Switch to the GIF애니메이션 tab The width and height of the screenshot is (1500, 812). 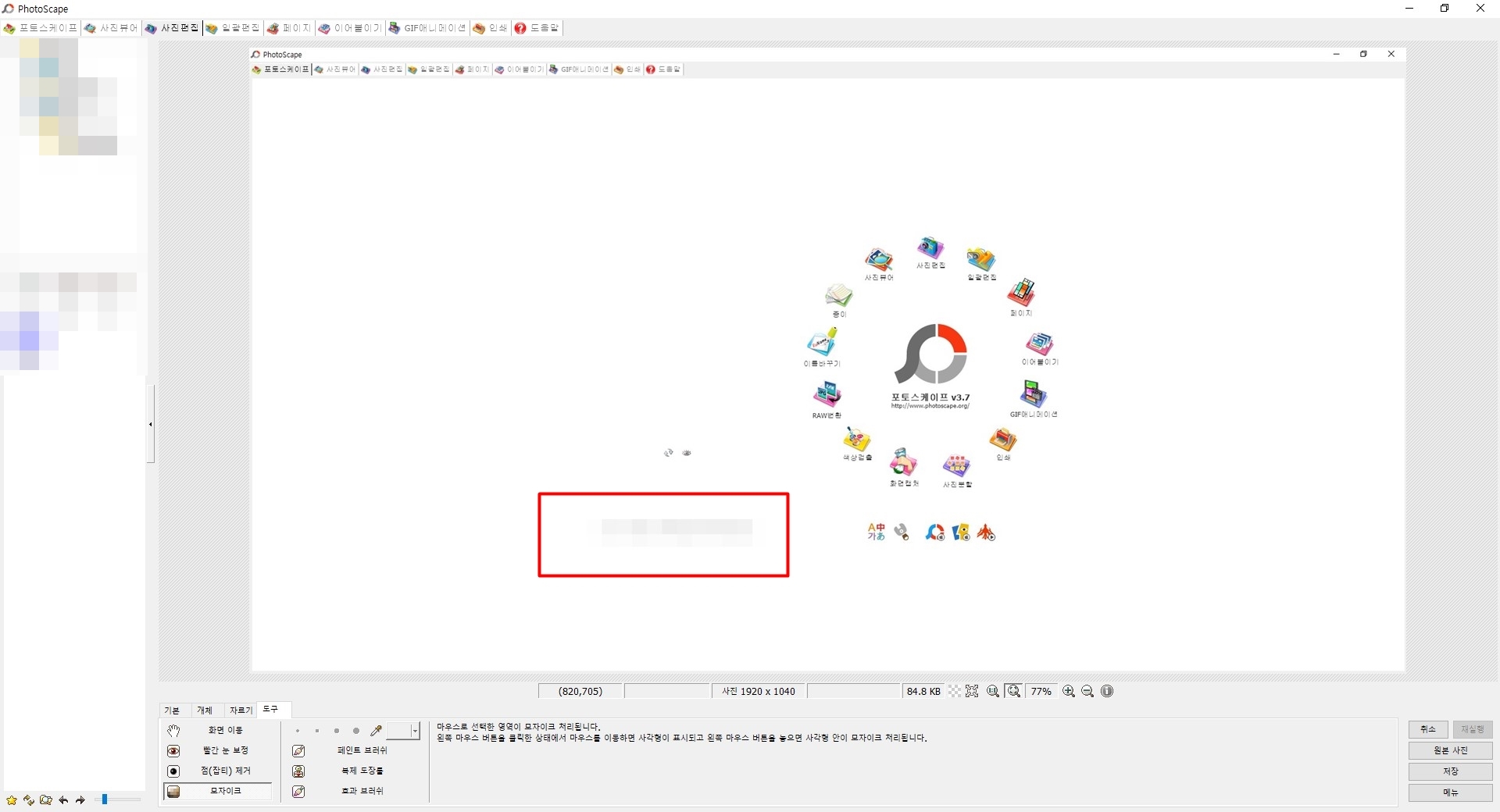click(x=427, y=28)
